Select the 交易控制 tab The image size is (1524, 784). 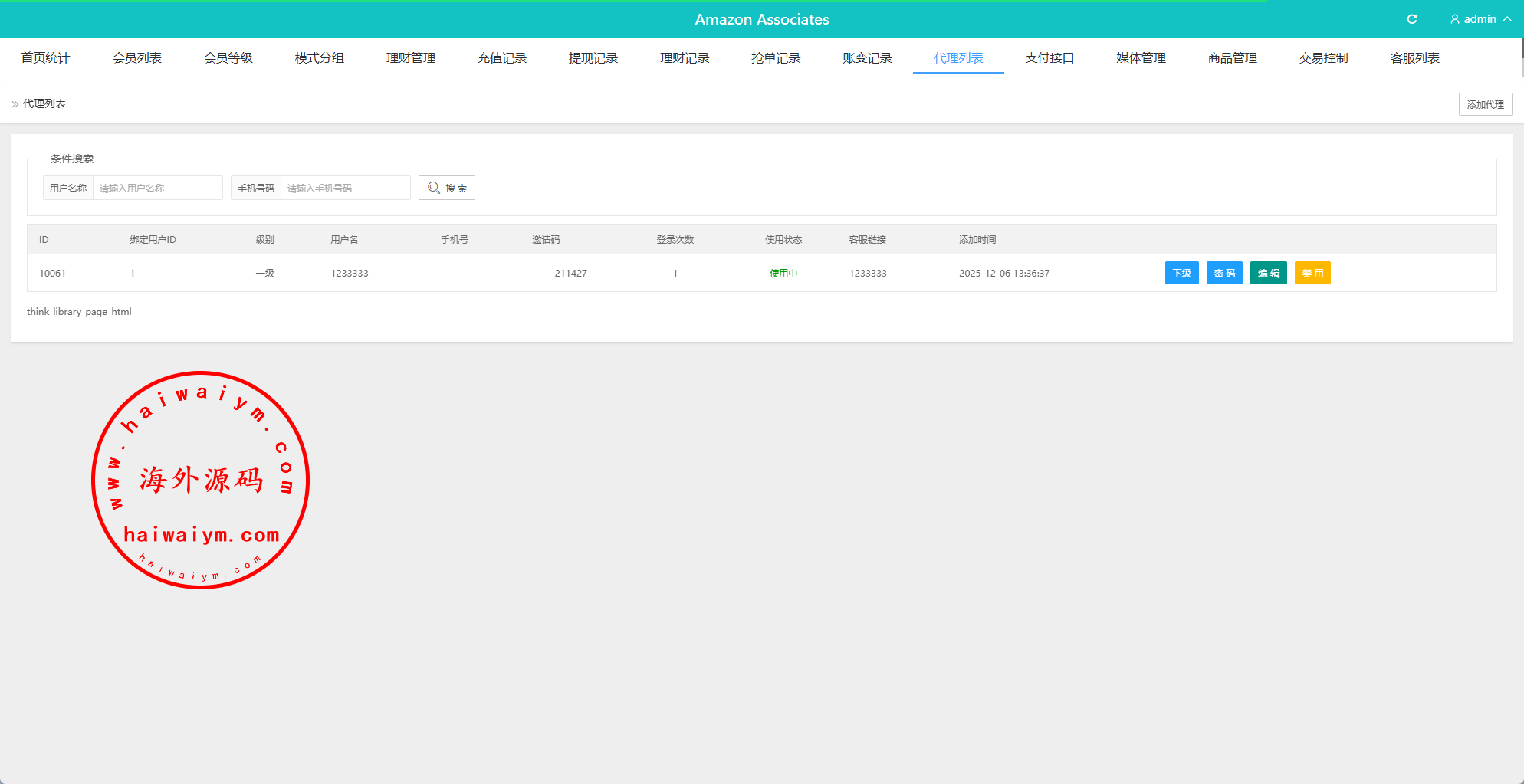coord(1323,58)
